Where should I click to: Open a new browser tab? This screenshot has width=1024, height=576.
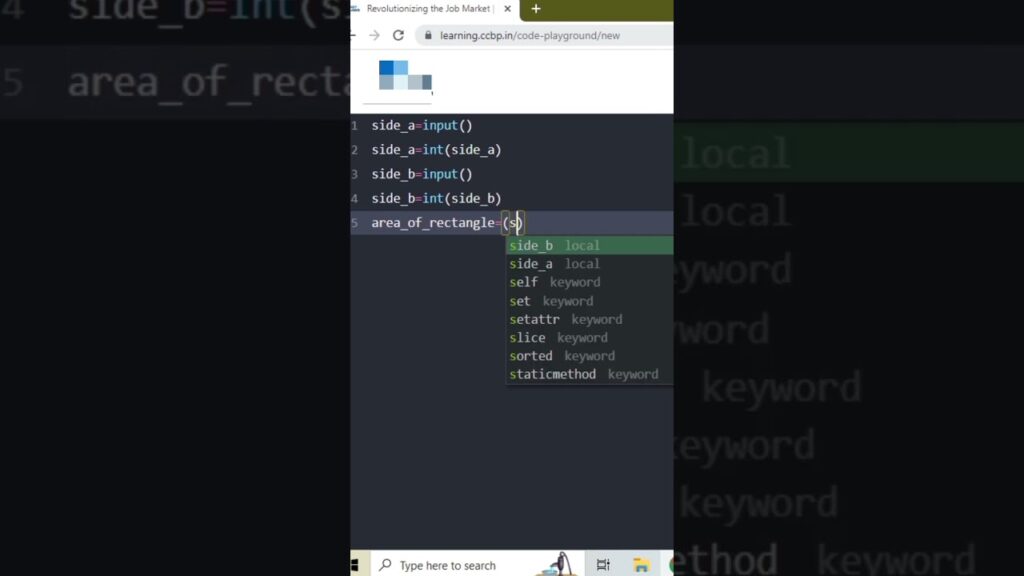536,9
